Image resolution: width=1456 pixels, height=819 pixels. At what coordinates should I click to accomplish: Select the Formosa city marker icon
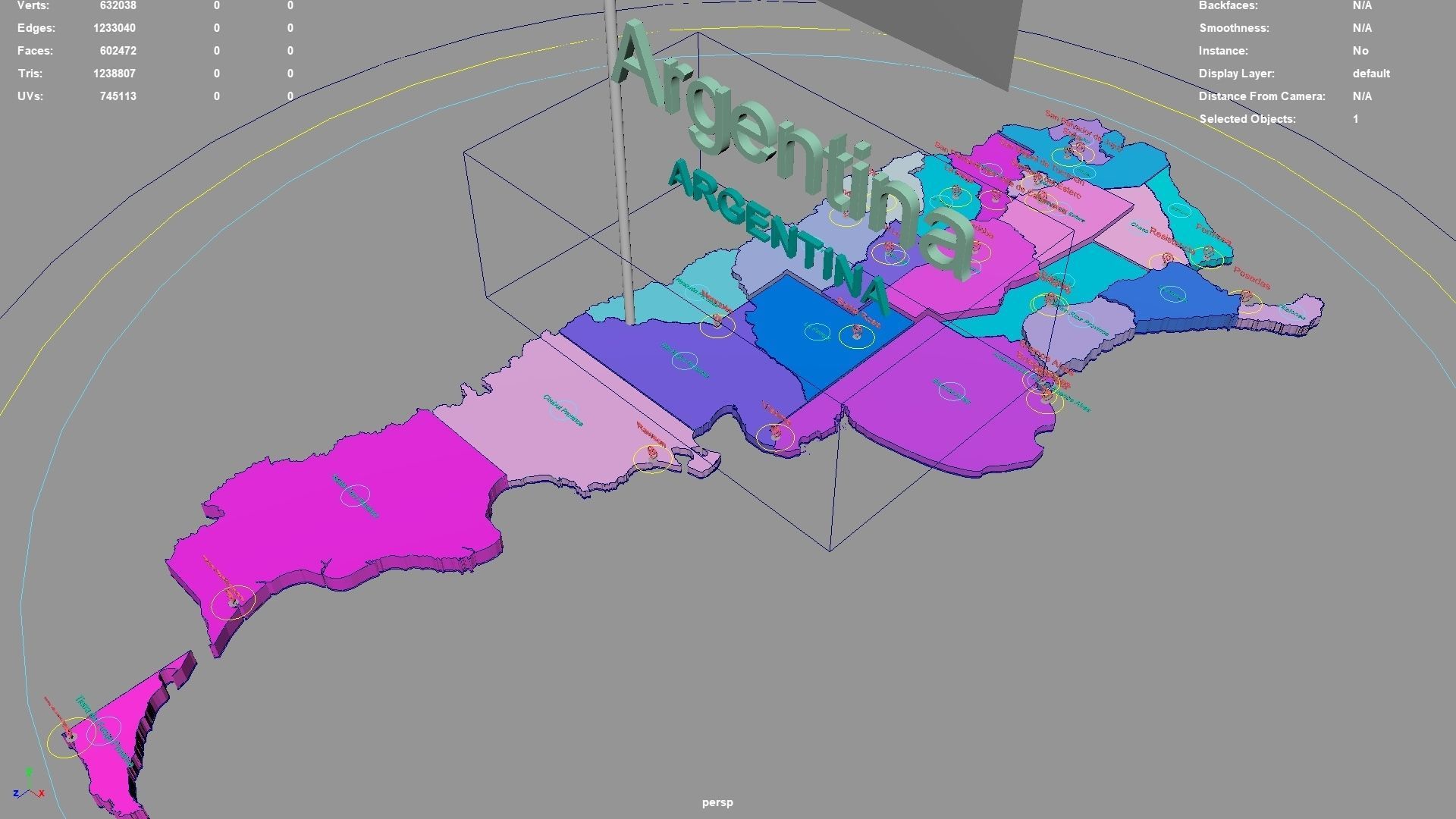1207,253
